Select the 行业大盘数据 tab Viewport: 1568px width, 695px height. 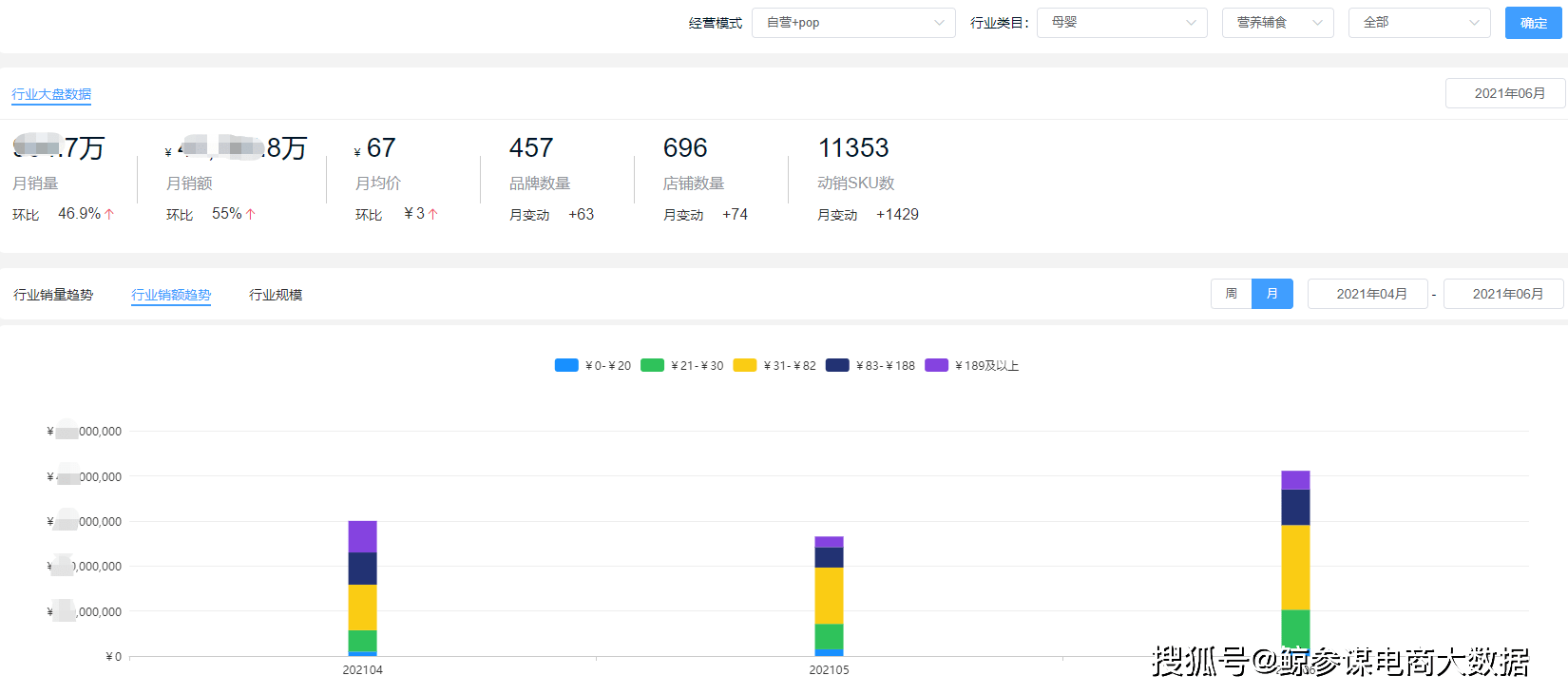point(51,94)
